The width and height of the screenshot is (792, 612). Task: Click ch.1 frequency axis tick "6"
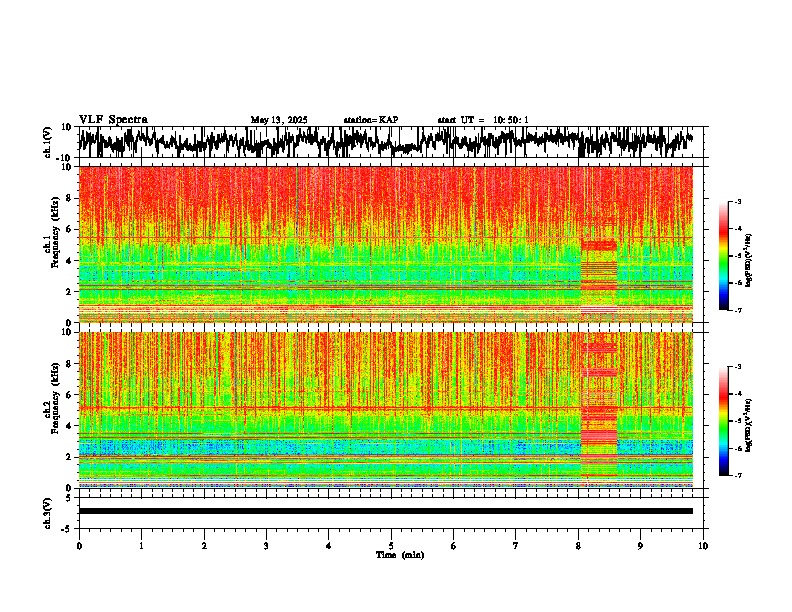tap(69, 229)
